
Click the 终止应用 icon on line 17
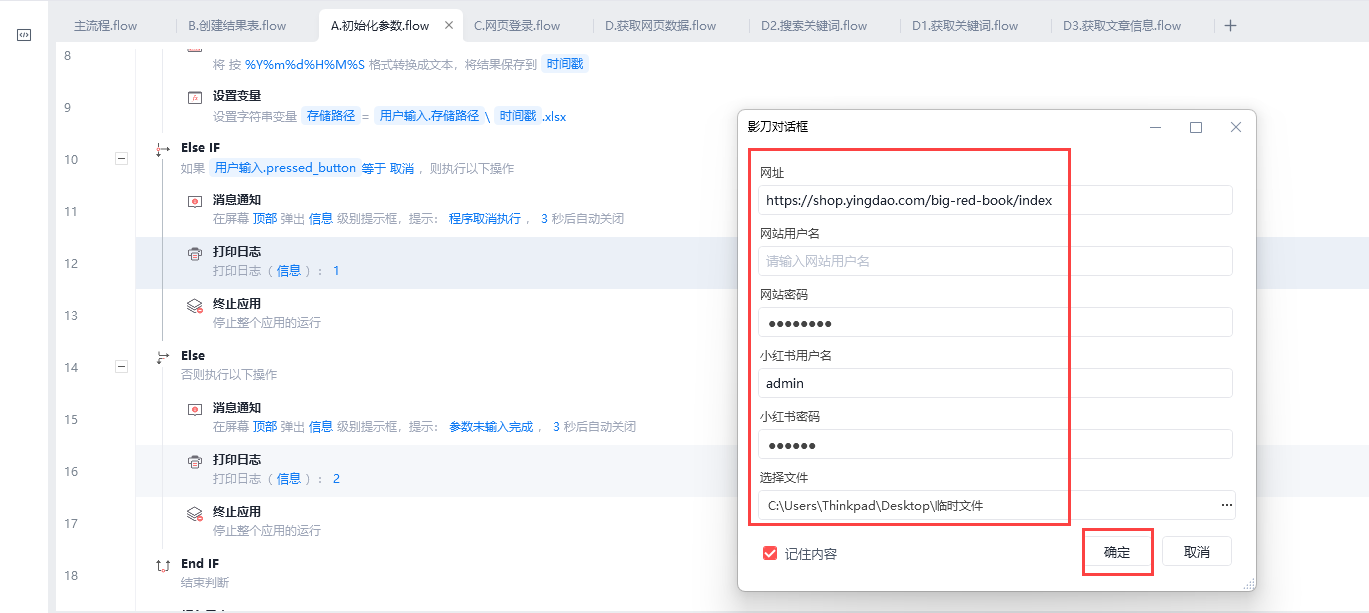(195, 513)
